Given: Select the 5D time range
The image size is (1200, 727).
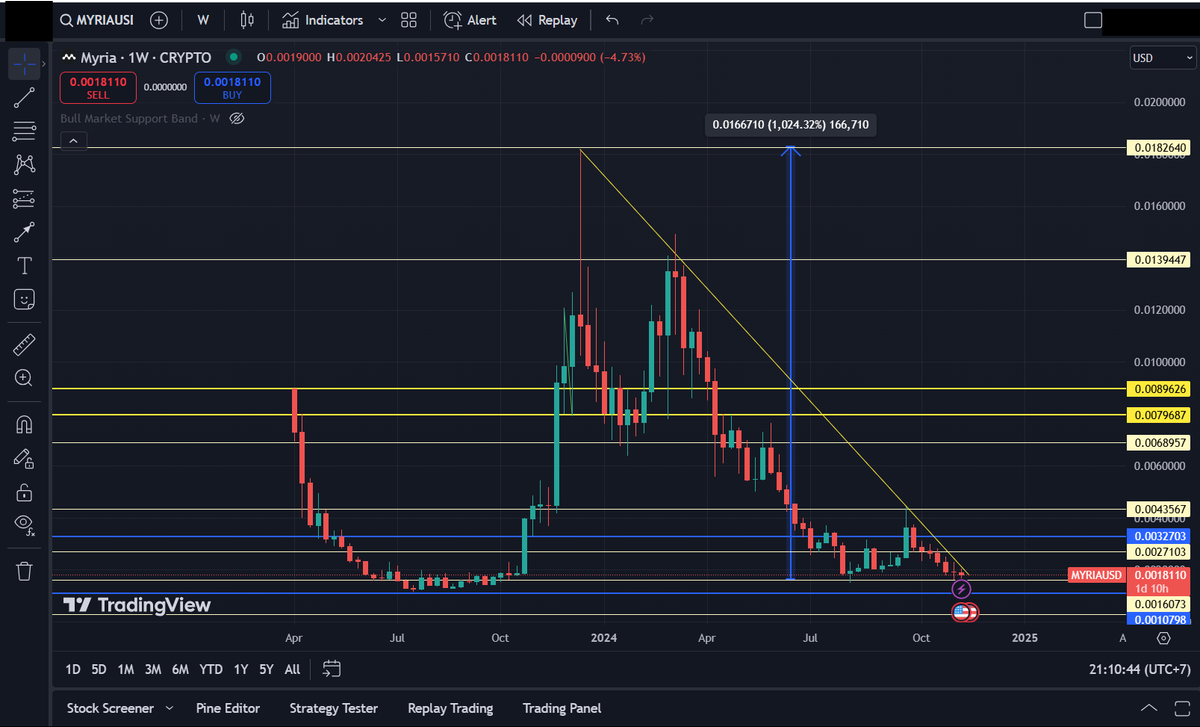Looking at the screenshot, I should point(98,668).
